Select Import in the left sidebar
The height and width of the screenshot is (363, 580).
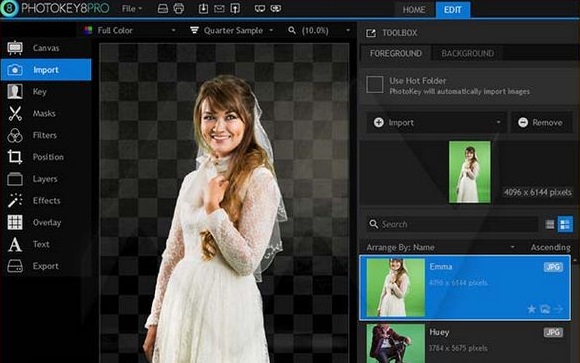46,70
